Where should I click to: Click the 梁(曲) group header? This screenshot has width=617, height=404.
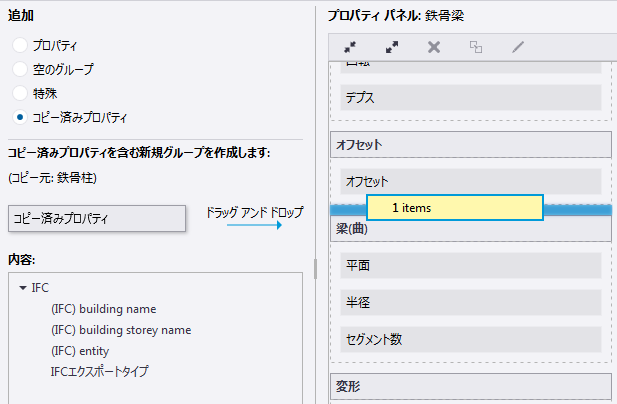[471, 230]
